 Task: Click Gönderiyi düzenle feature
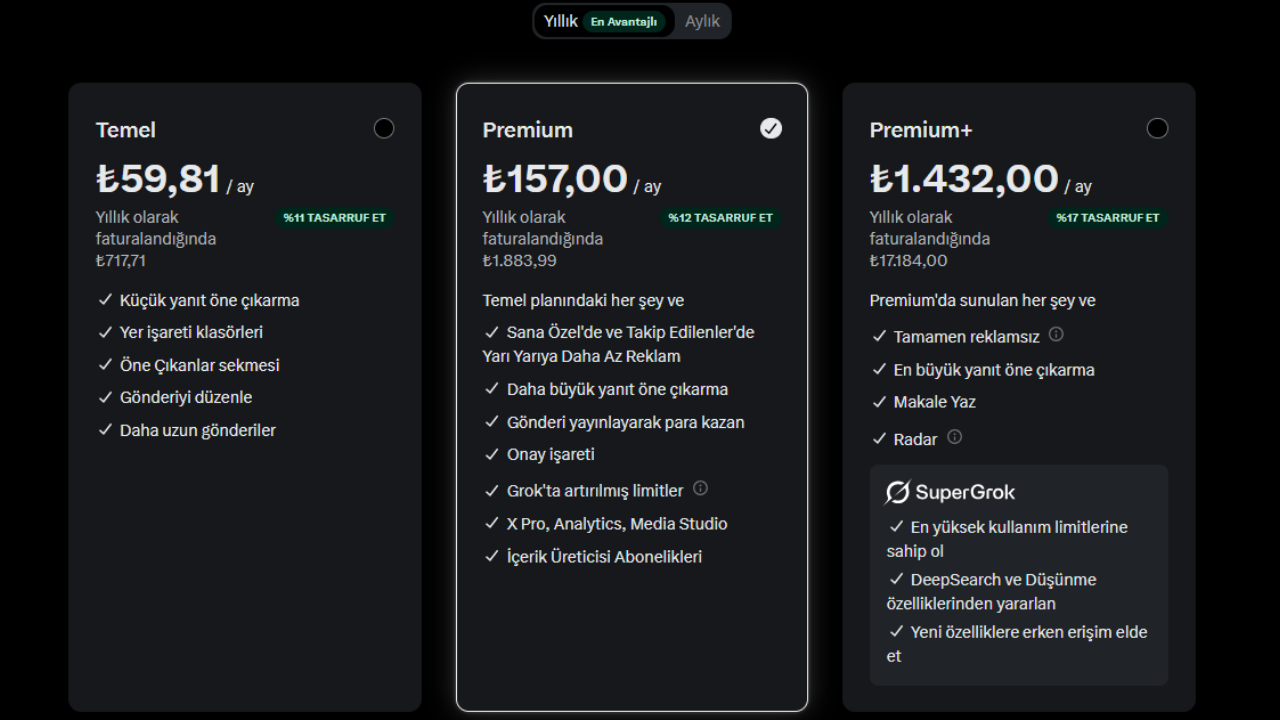[x=186, y=397]
